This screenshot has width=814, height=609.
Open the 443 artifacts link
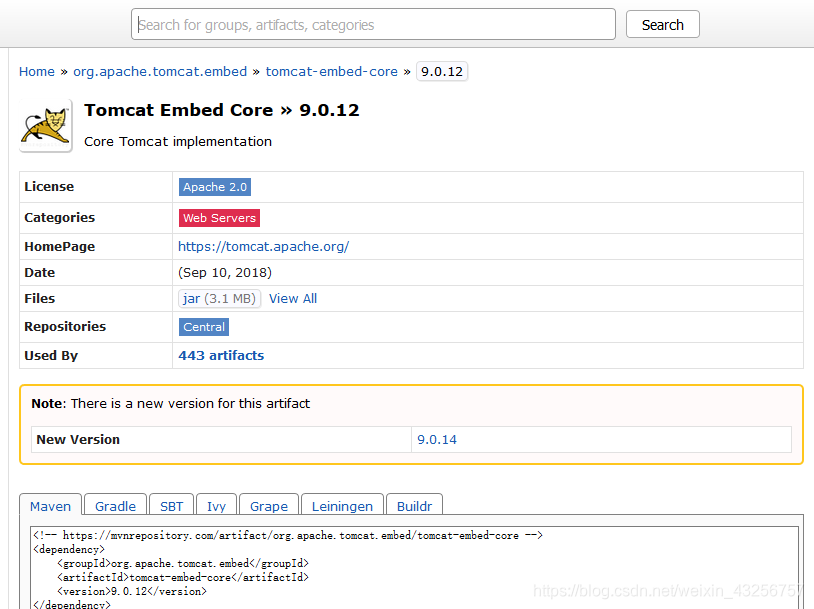pyautogui.click(x=221, y=356)
